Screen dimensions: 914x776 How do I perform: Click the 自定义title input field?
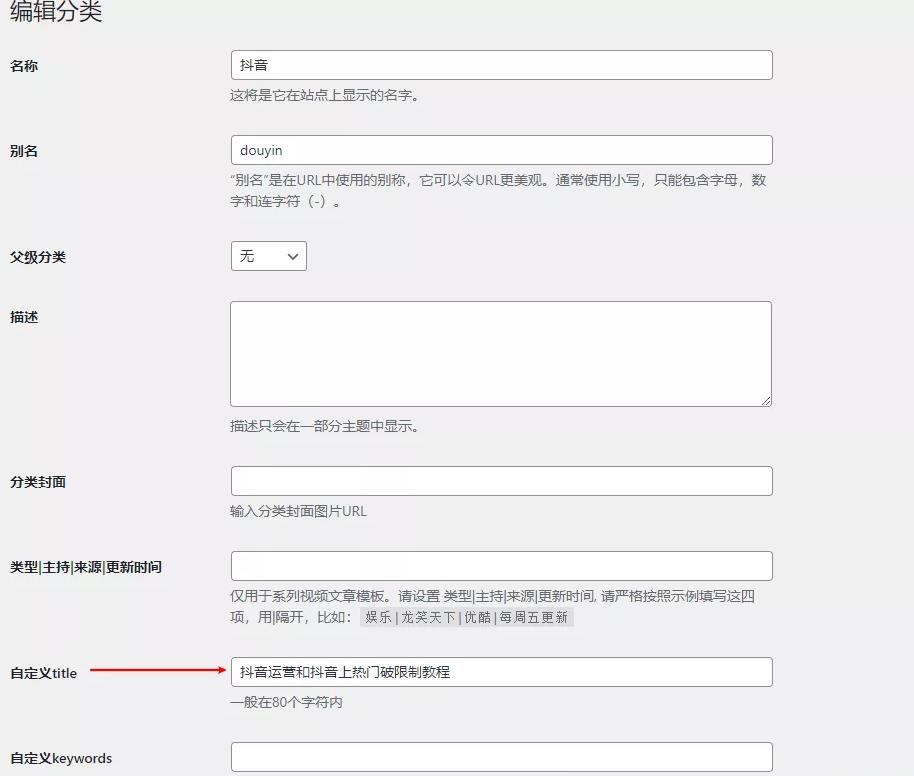point(501,672)
